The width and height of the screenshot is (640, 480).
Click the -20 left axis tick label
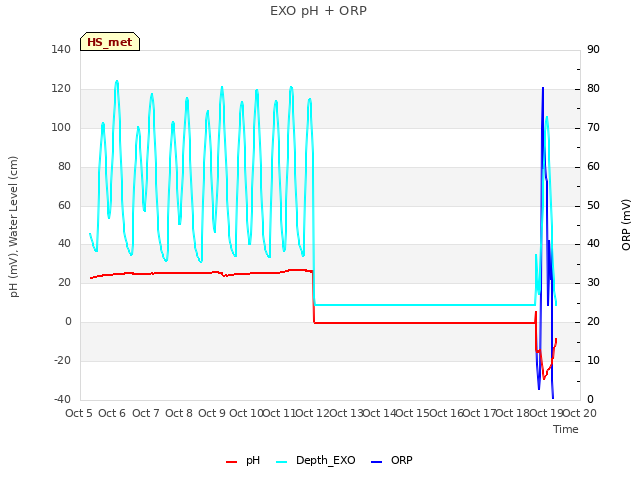62,361
